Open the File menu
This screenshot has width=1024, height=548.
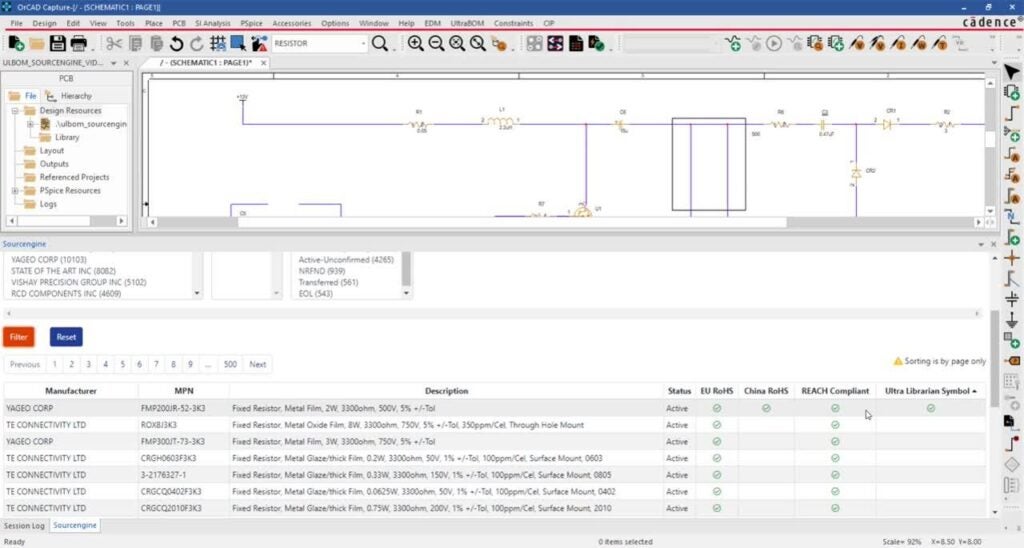(16, 23)
